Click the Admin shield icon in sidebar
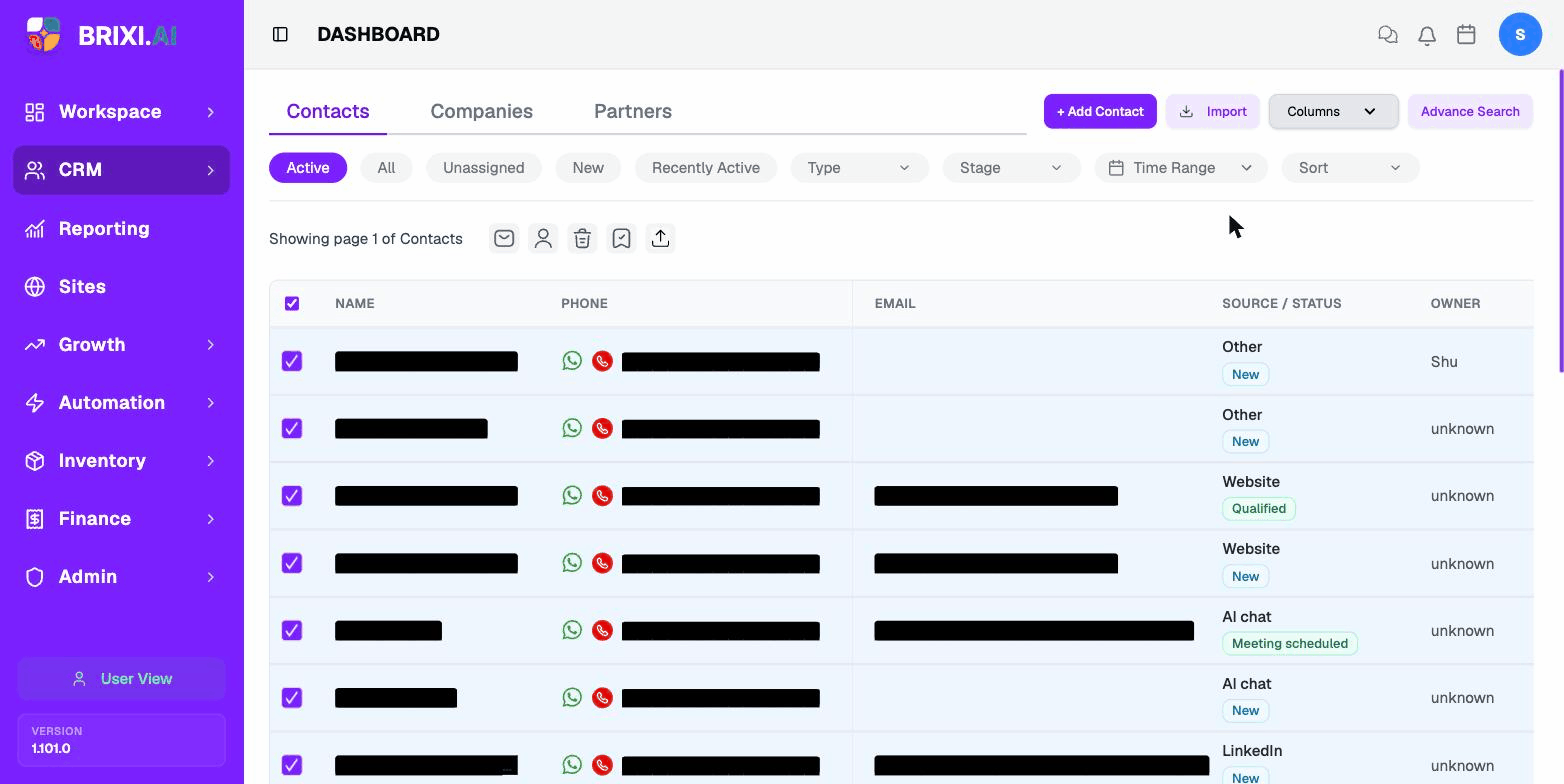This screenshot has height=784, width=1564. [x=35, y=577]
